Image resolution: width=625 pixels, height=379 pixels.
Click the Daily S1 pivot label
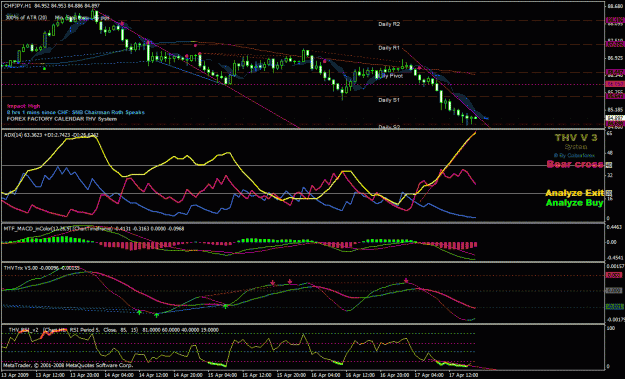[389, 100]
